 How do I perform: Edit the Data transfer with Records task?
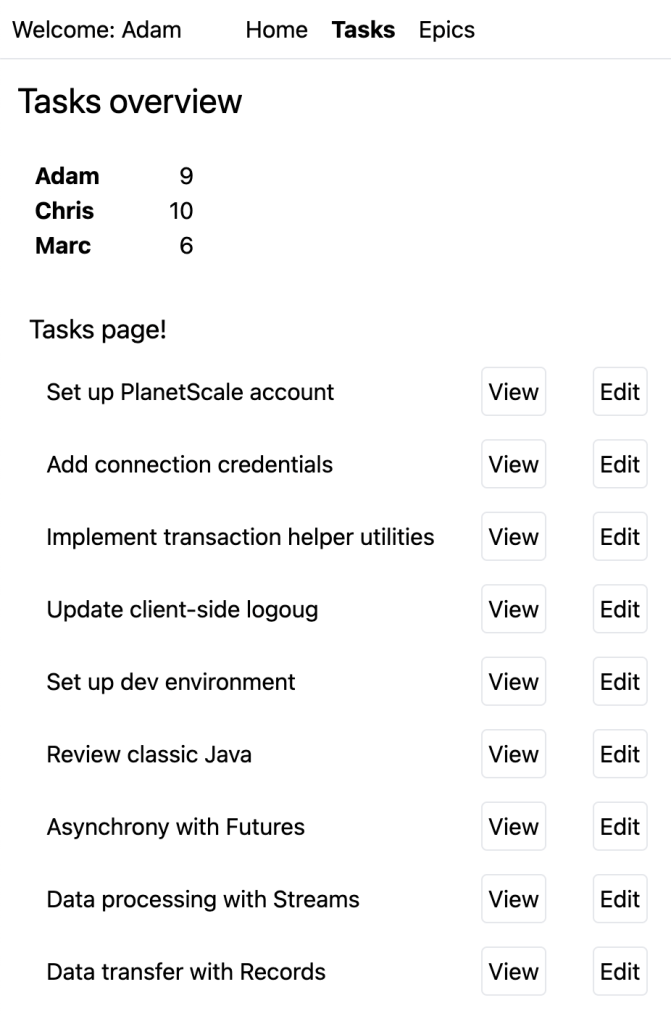coord(620,972)
